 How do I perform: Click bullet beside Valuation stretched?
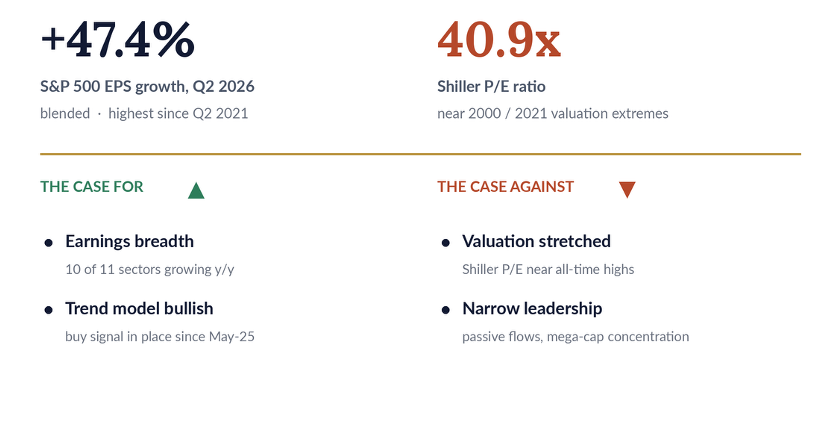pos(446,243)
